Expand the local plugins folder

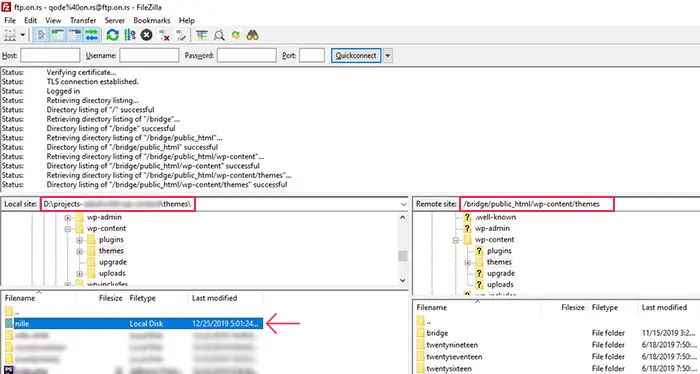(80, 240)
